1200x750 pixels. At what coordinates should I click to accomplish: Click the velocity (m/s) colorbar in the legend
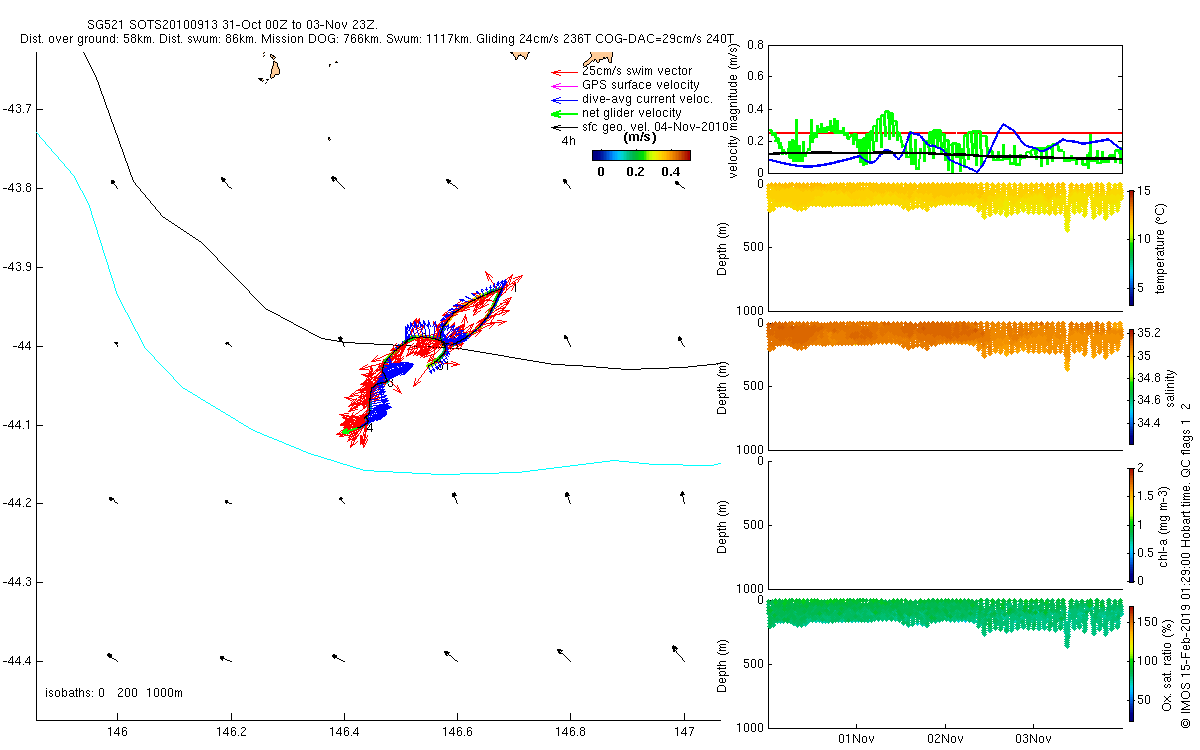(641, 155)
